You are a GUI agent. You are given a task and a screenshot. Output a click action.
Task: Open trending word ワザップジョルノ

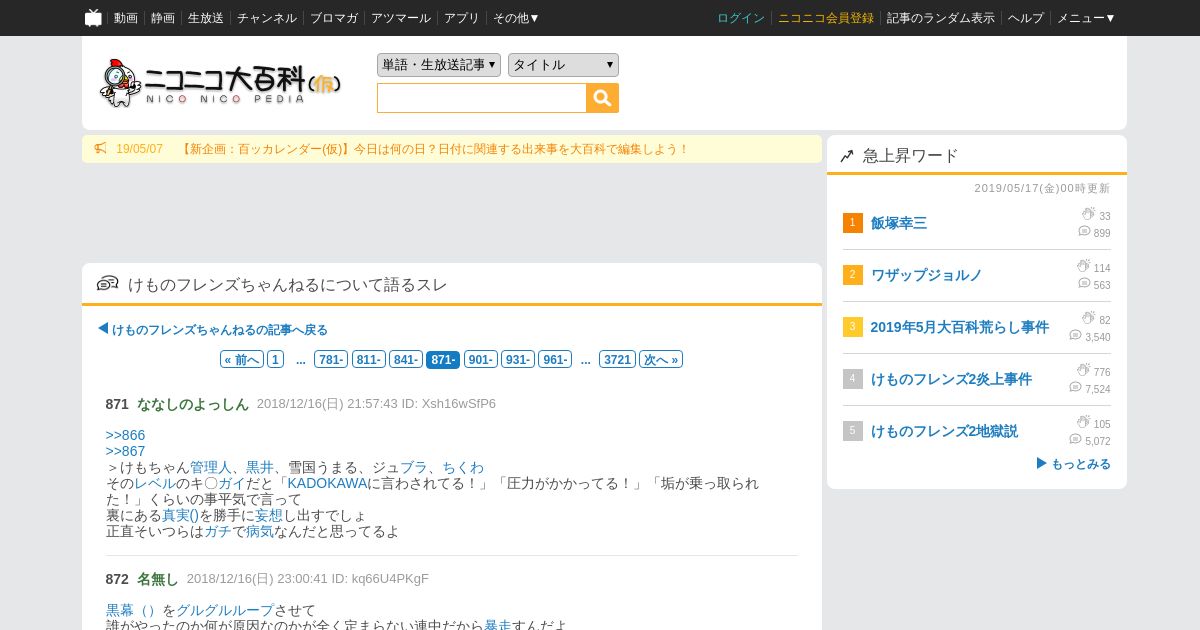coord(926,275)
